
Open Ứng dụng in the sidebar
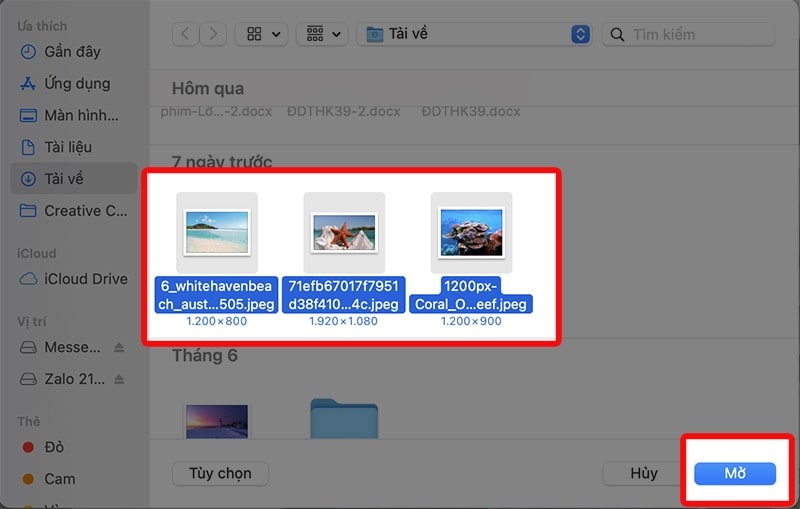[x=76, y=83]
